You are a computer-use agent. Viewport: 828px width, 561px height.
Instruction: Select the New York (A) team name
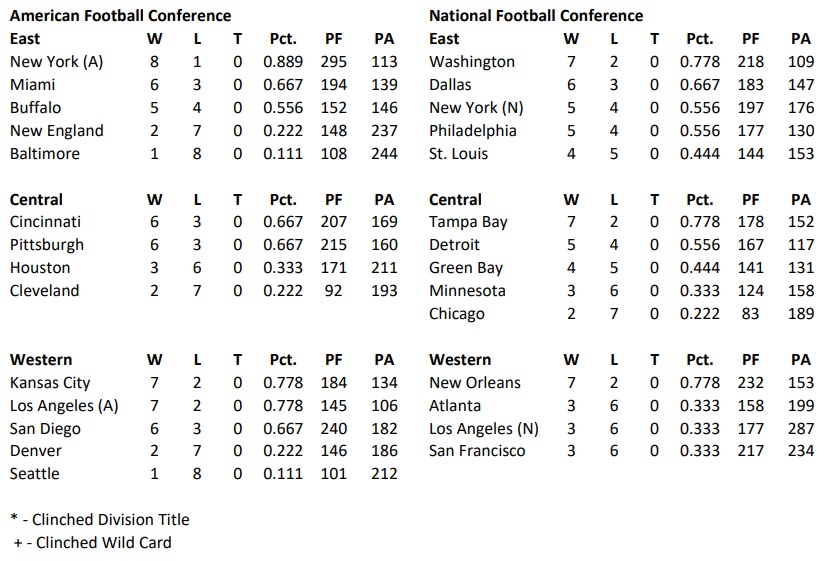click(56, 62)
